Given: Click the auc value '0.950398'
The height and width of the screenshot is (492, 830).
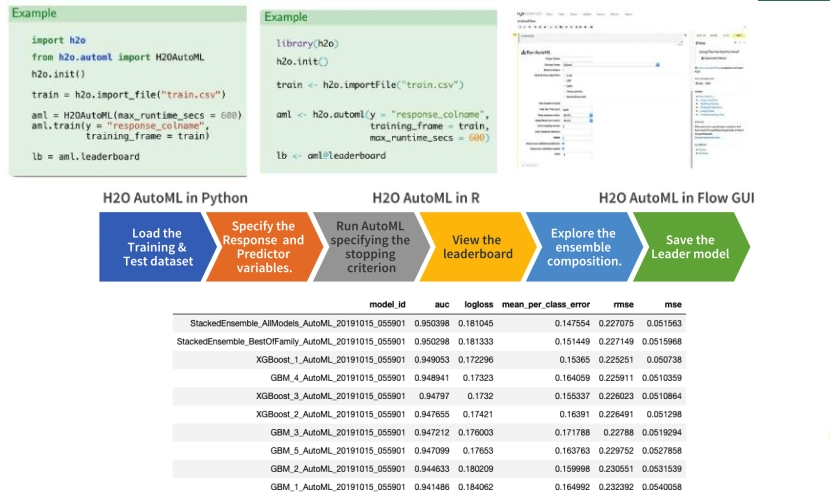Looking at the screenshot, I should coord(432,323).
